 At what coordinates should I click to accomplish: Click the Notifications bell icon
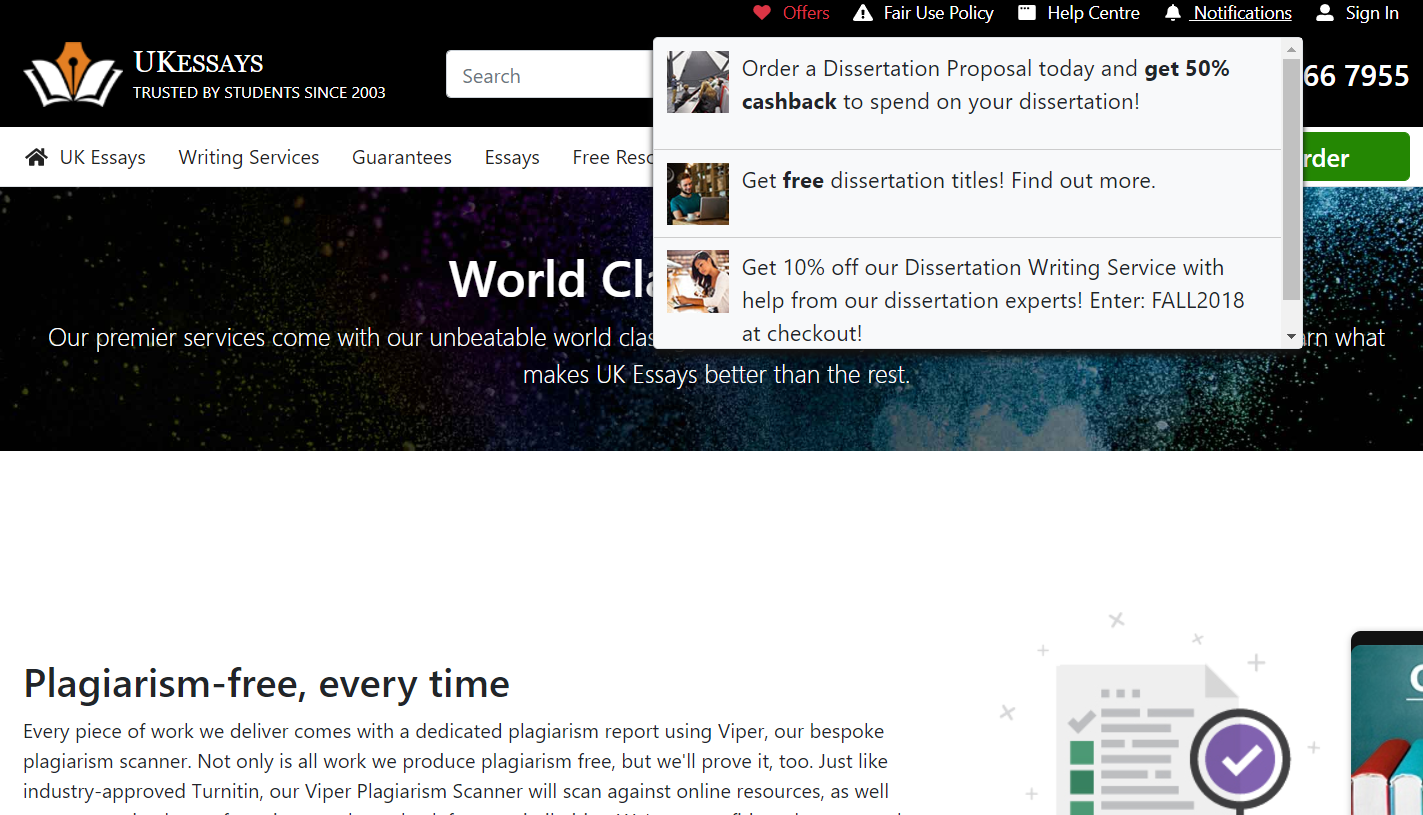pos(1173,13)
